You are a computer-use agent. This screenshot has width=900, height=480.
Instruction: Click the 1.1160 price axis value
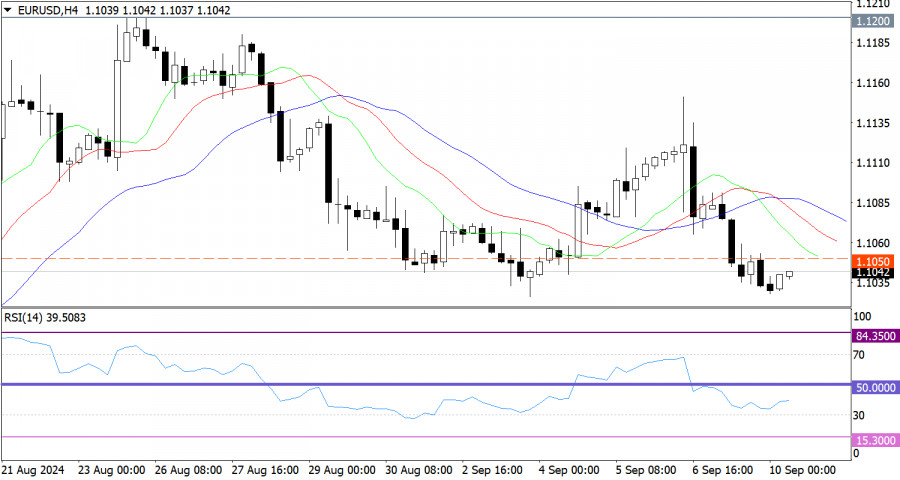874,83
